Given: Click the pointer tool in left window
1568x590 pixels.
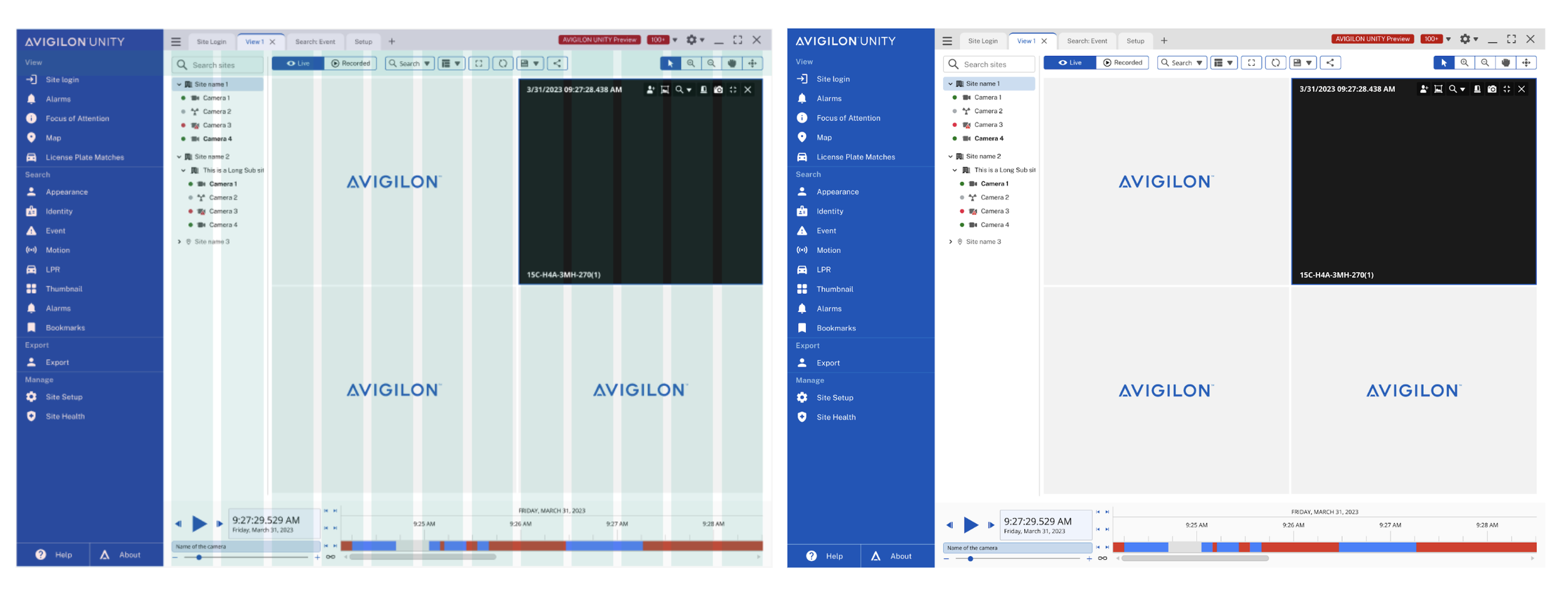Looking at the screenshot, I should tap(670, 63).
